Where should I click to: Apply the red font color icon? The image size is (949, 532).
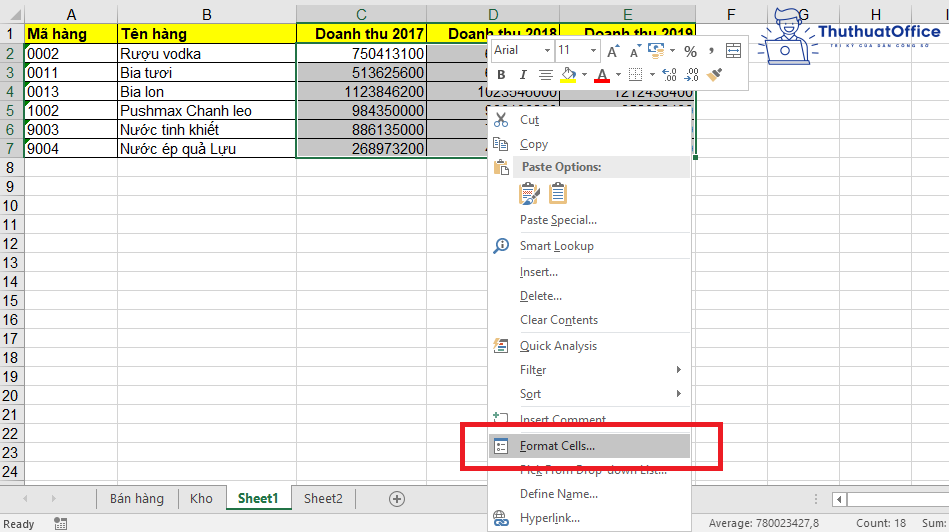click(602, 75)
